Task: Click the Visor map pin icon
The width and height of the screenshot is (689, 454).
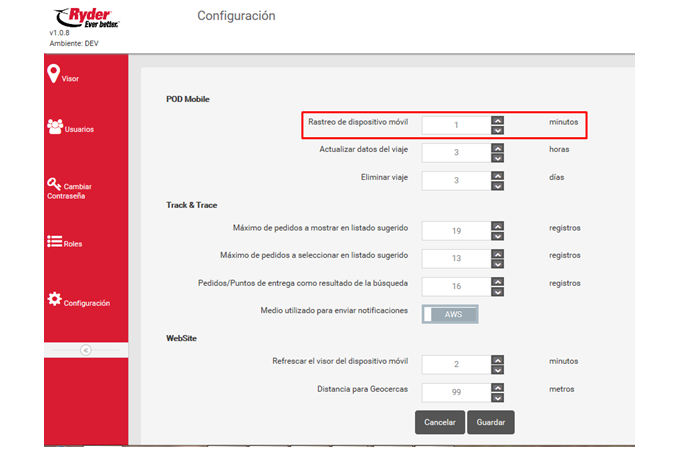Action: pos(53,74)
